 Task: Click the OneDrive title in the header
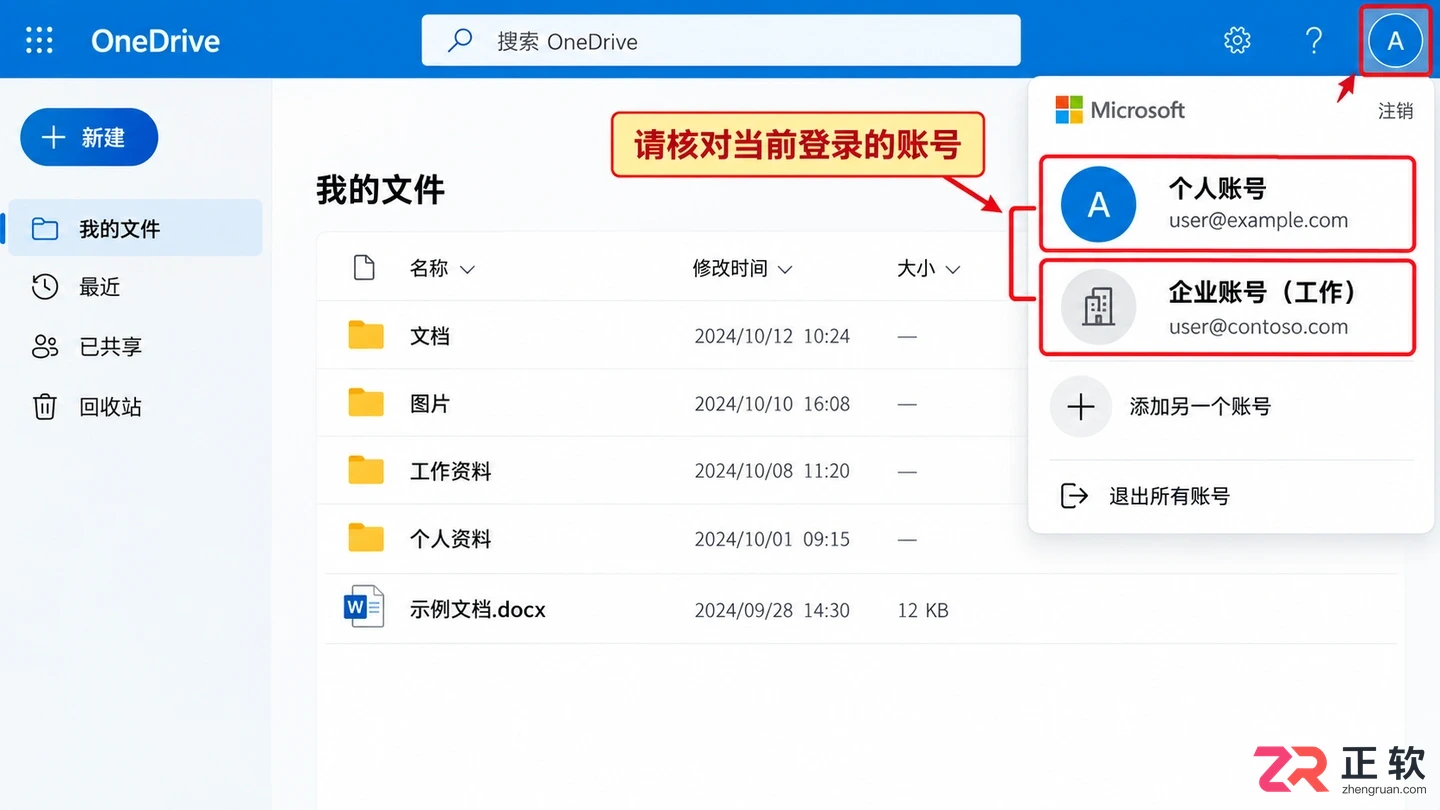point(155,41)
